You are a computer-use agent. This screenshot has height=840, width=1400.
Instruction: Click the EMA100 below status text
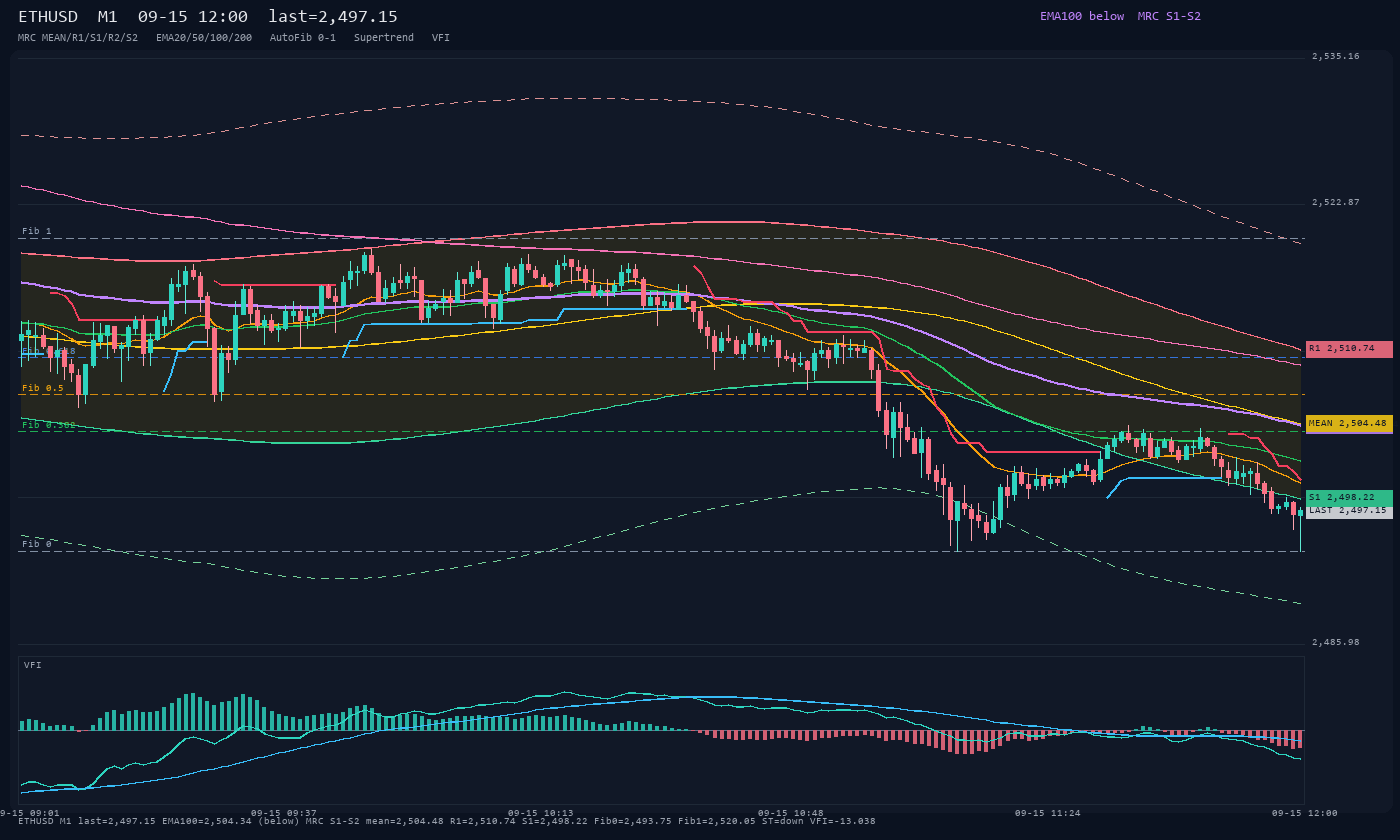coord(1082,16)
